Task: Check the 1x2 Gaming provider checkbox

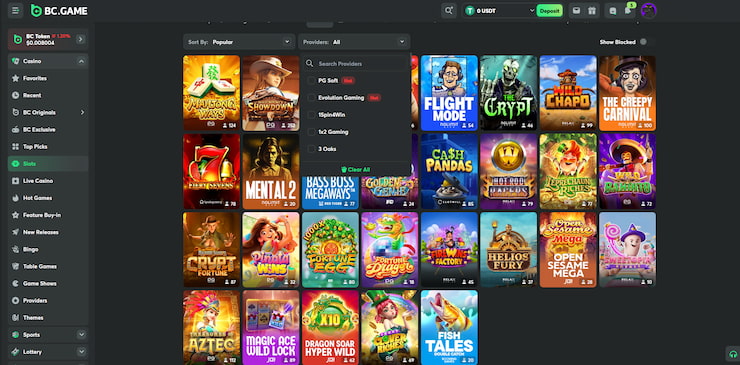Action: point(311,132)
